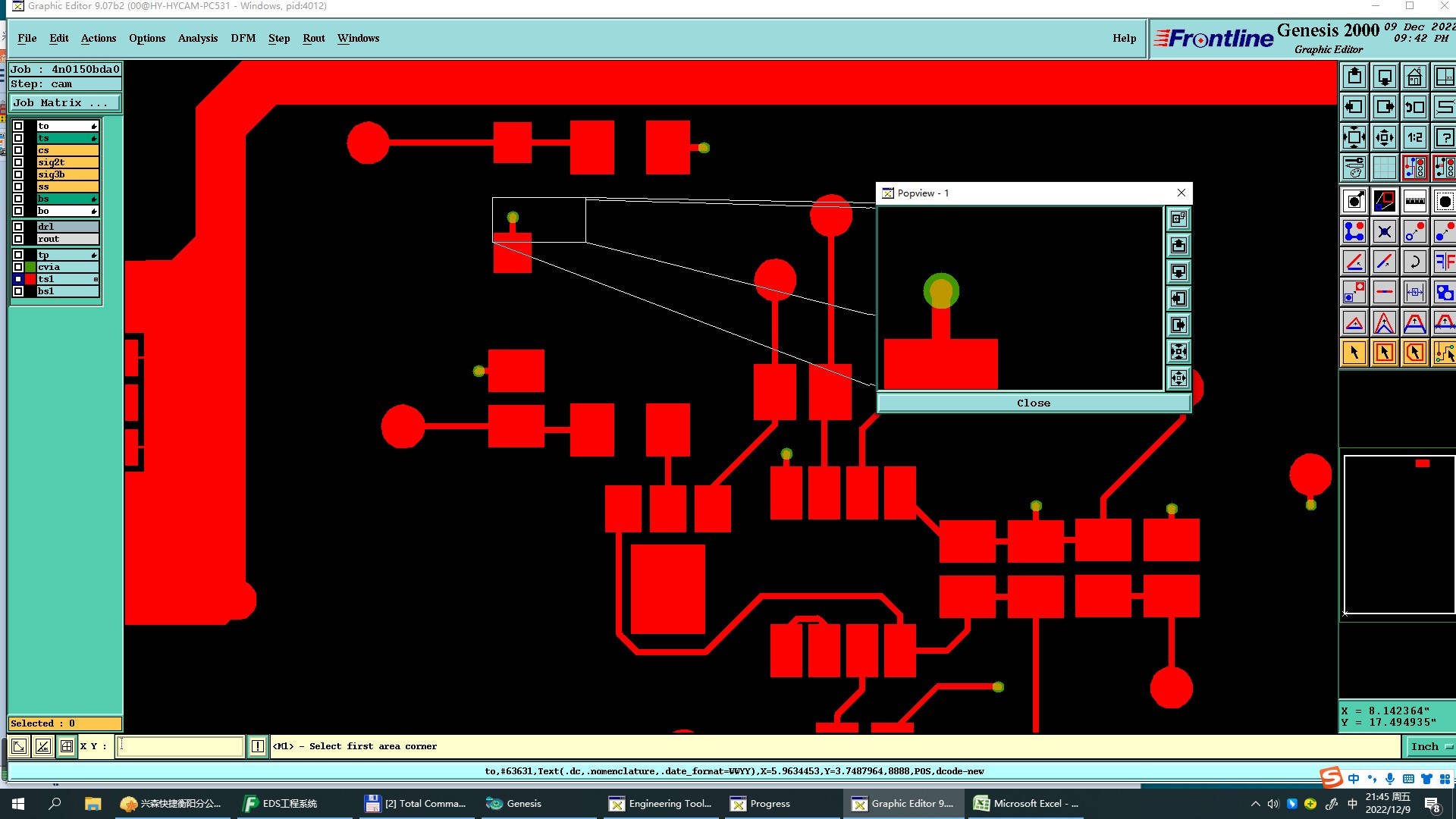This screenshot has height=819, width=1456.
Task: Click the red ts1 layer color swatch
Action: click(30, 279)
